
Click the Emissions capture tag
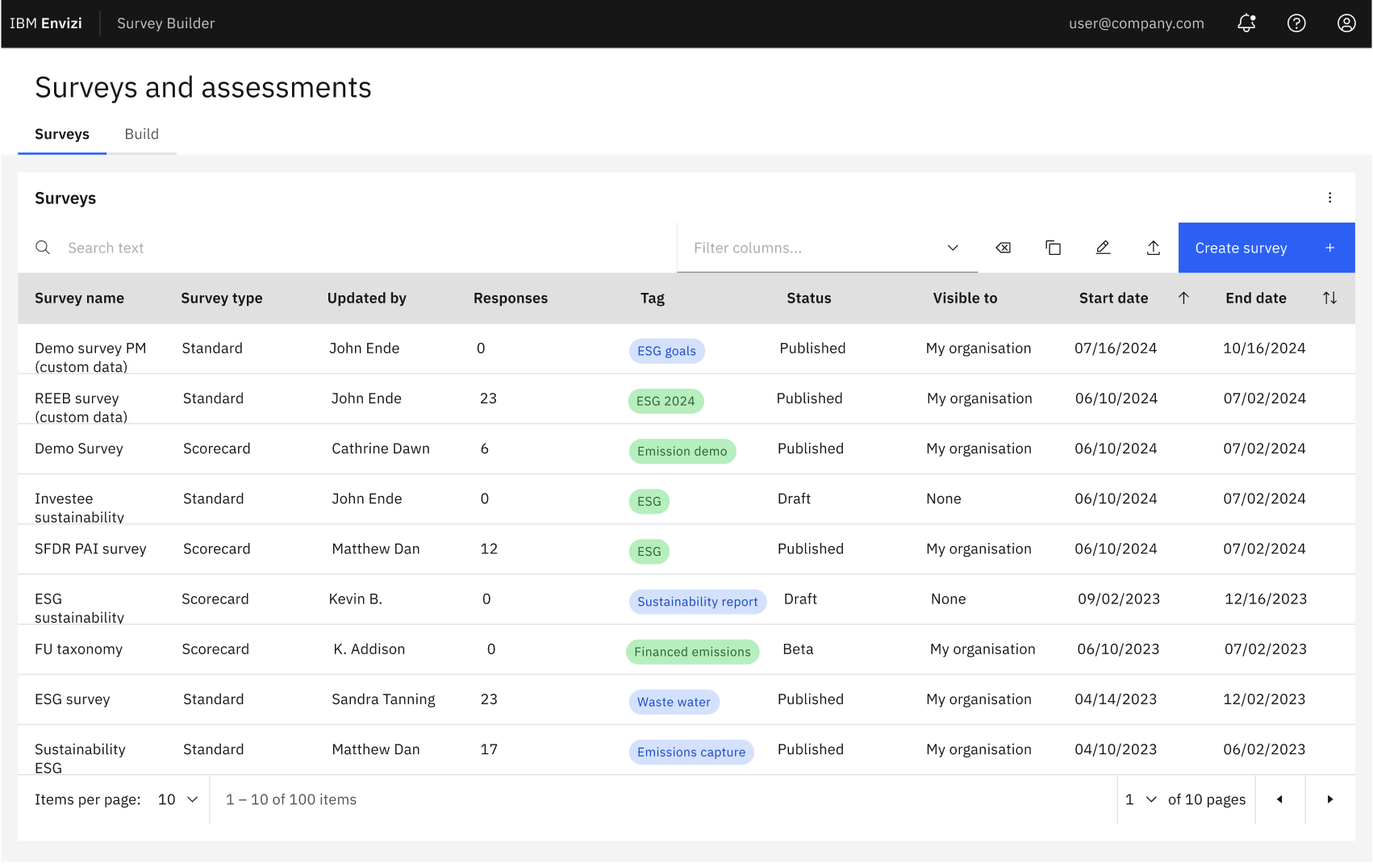691,751
